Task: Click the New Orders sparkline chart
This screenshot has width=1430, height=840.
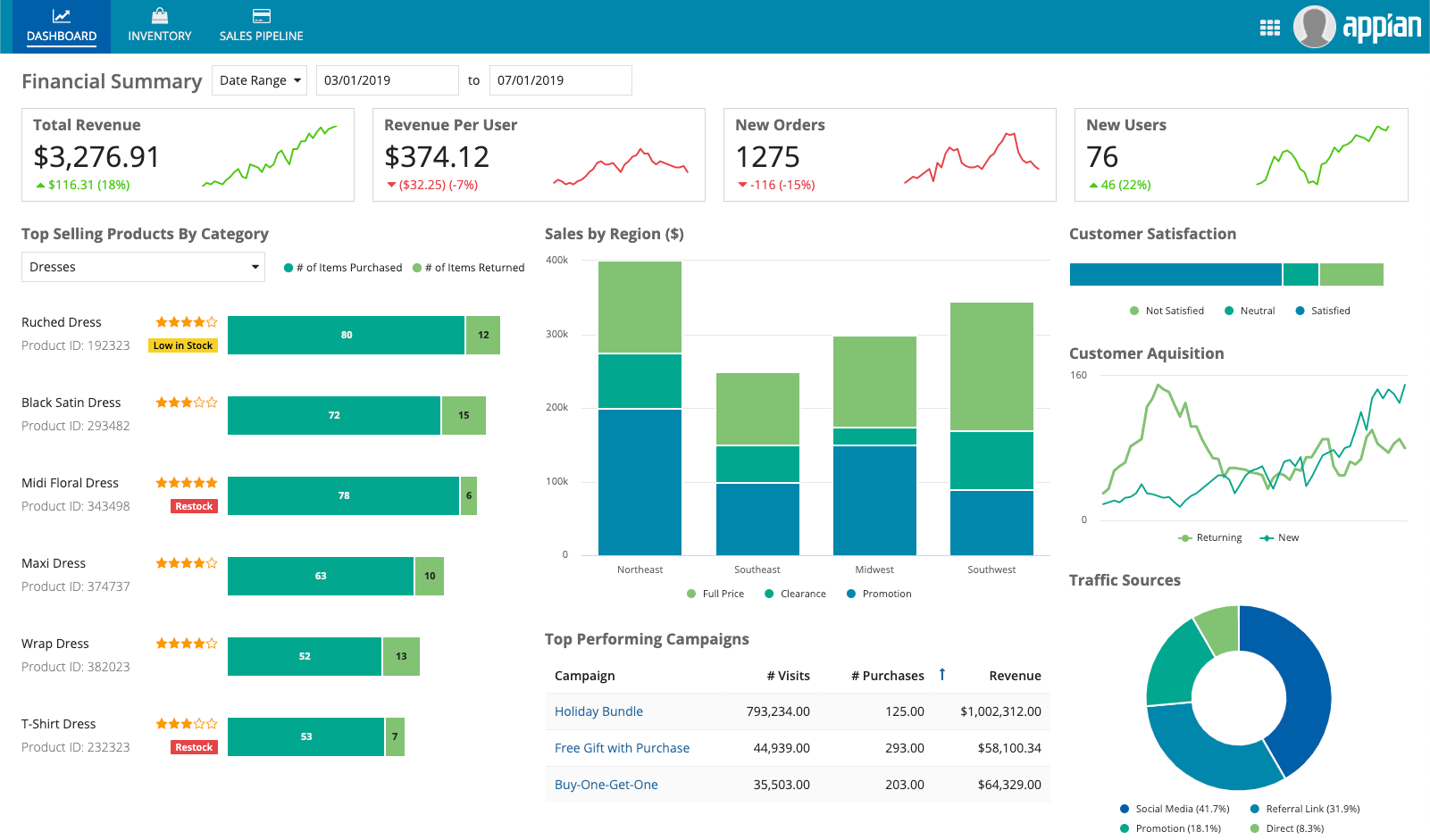Action: pos(972,158)
